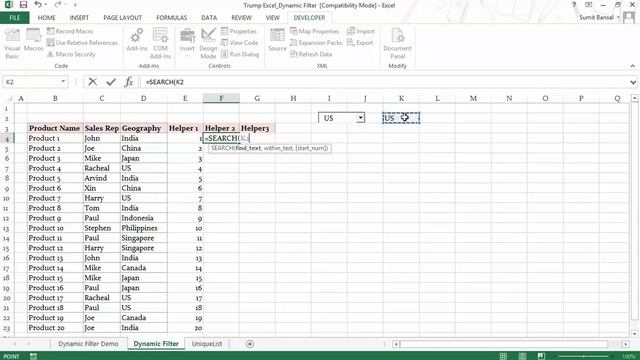Switch to the HOME ribbon tab
Screen dimensions: 640x360
[x=47, y=18]
